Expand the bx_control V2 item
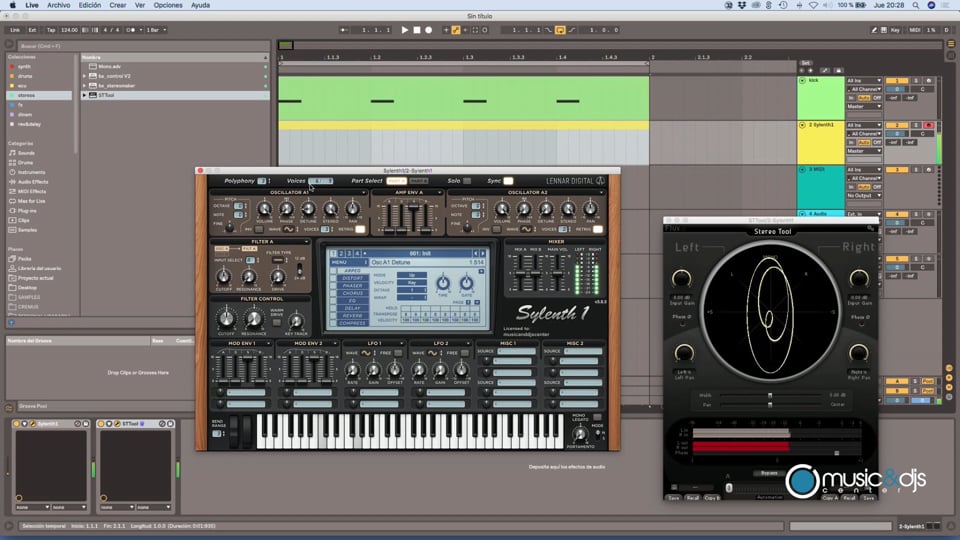This screenshot has height=540, width=960. click(x=84, y=77)
